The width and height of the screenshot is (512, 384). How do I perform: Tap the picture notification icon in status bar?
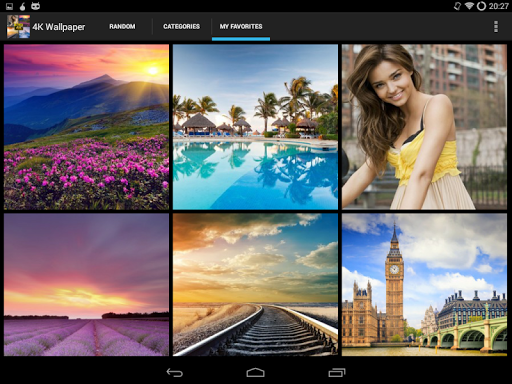(x=9, y=6)
